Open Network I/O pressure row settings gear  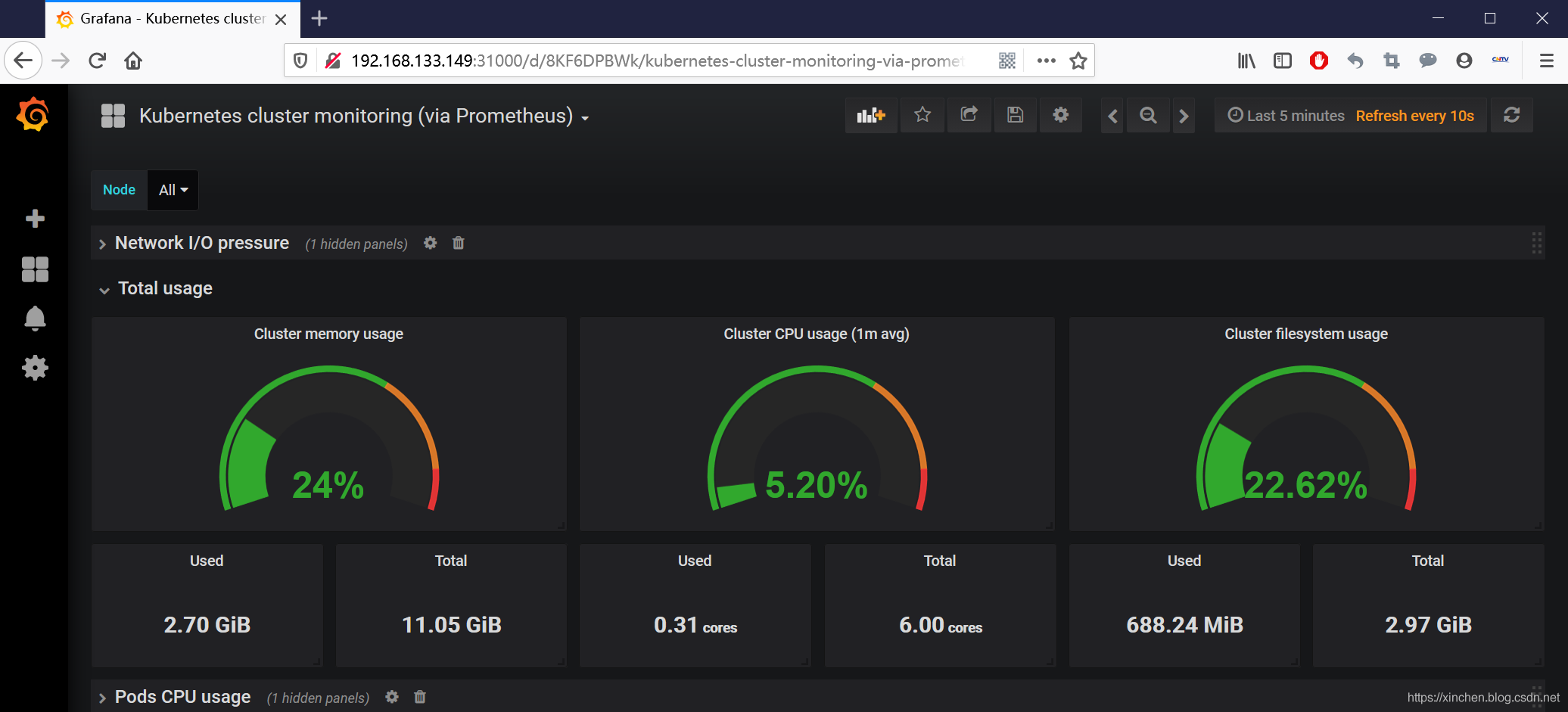[x=430, y=243]
